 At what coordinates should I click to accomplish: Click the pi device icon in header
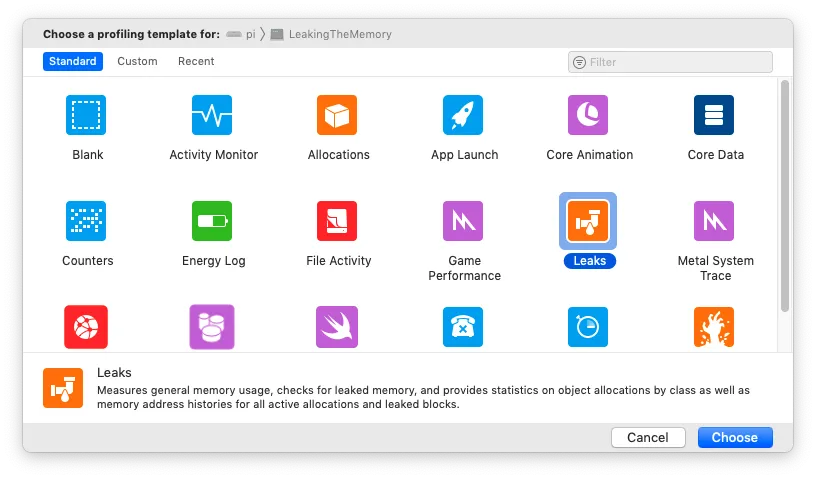pyautogui.click(x=234, y=34)
